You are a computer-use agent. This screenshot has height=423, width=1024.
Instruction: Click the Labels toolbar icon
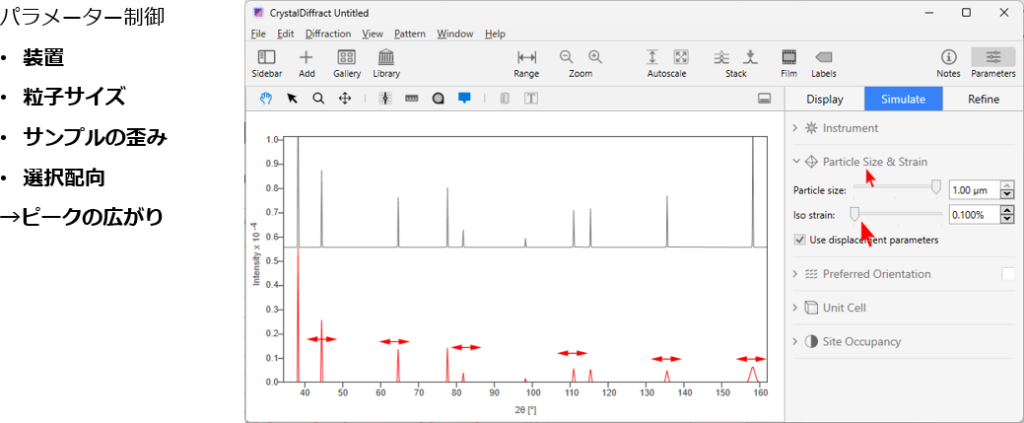(824, 58)
